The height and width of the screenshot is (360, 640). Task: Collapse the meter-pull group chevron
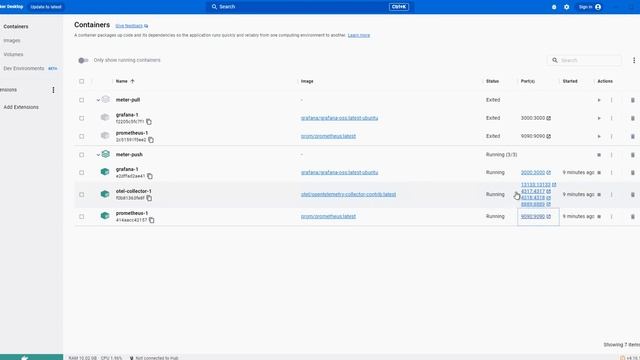(x=98, y=100)
